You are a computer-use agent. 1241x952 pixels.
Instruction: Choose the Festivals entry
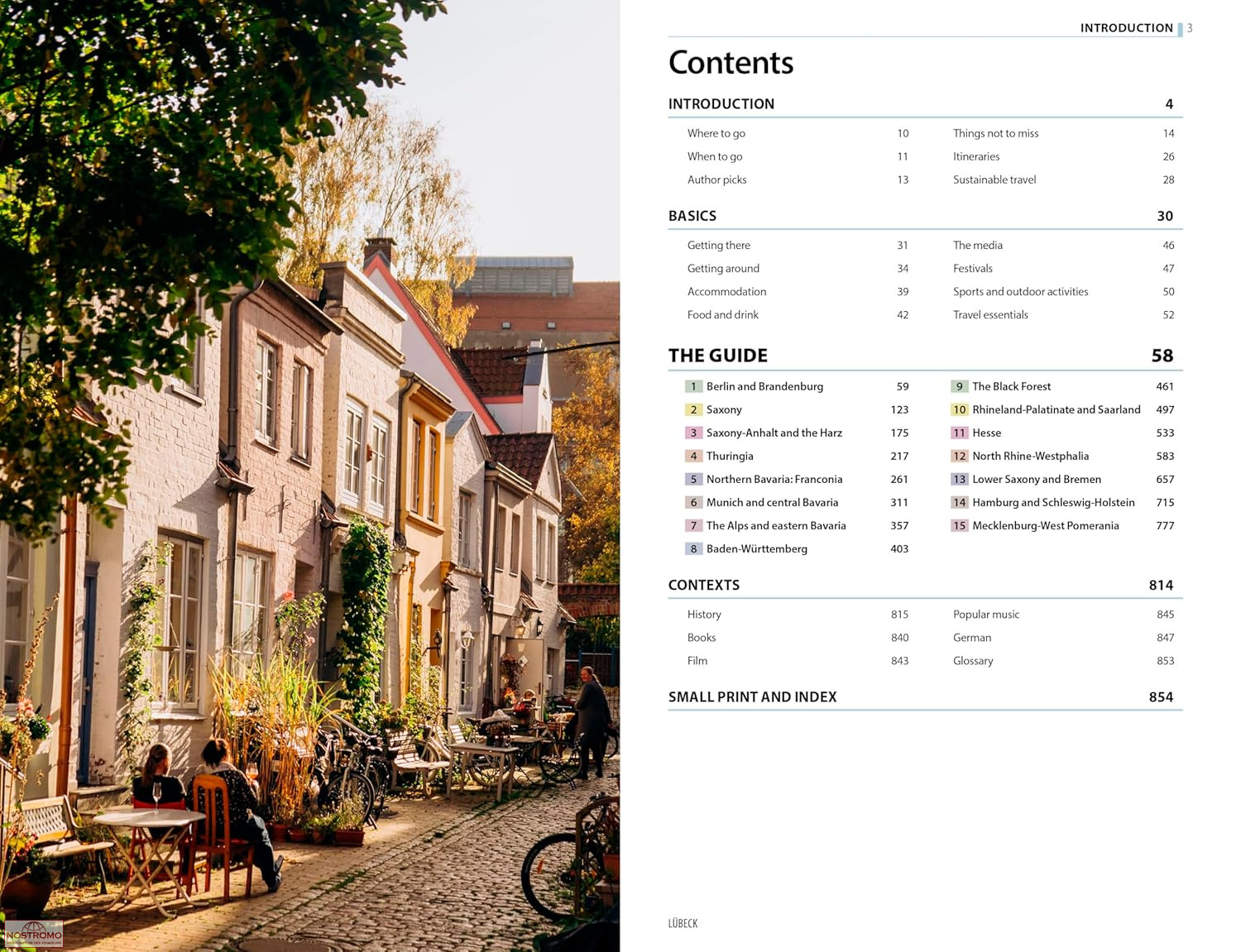pos(973,268)
